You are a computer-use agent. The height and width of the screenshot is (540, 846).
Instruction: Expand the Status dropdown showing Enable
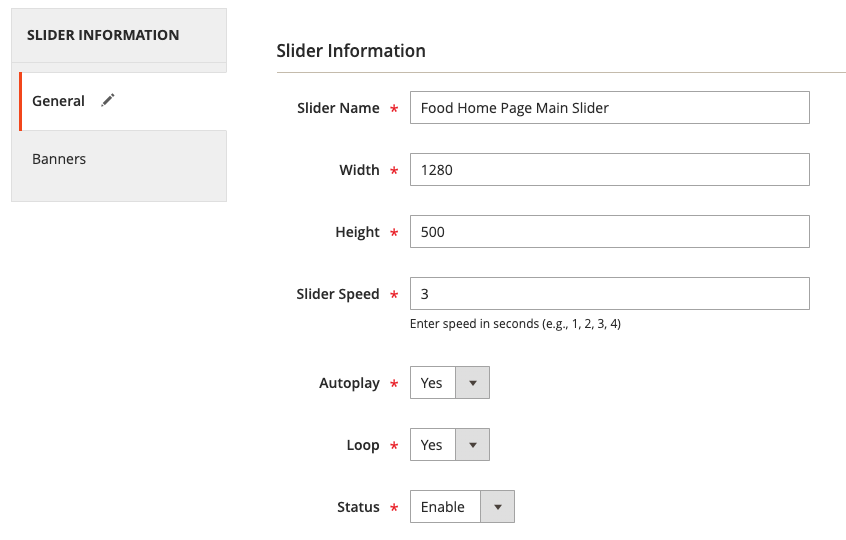[462, 507]
